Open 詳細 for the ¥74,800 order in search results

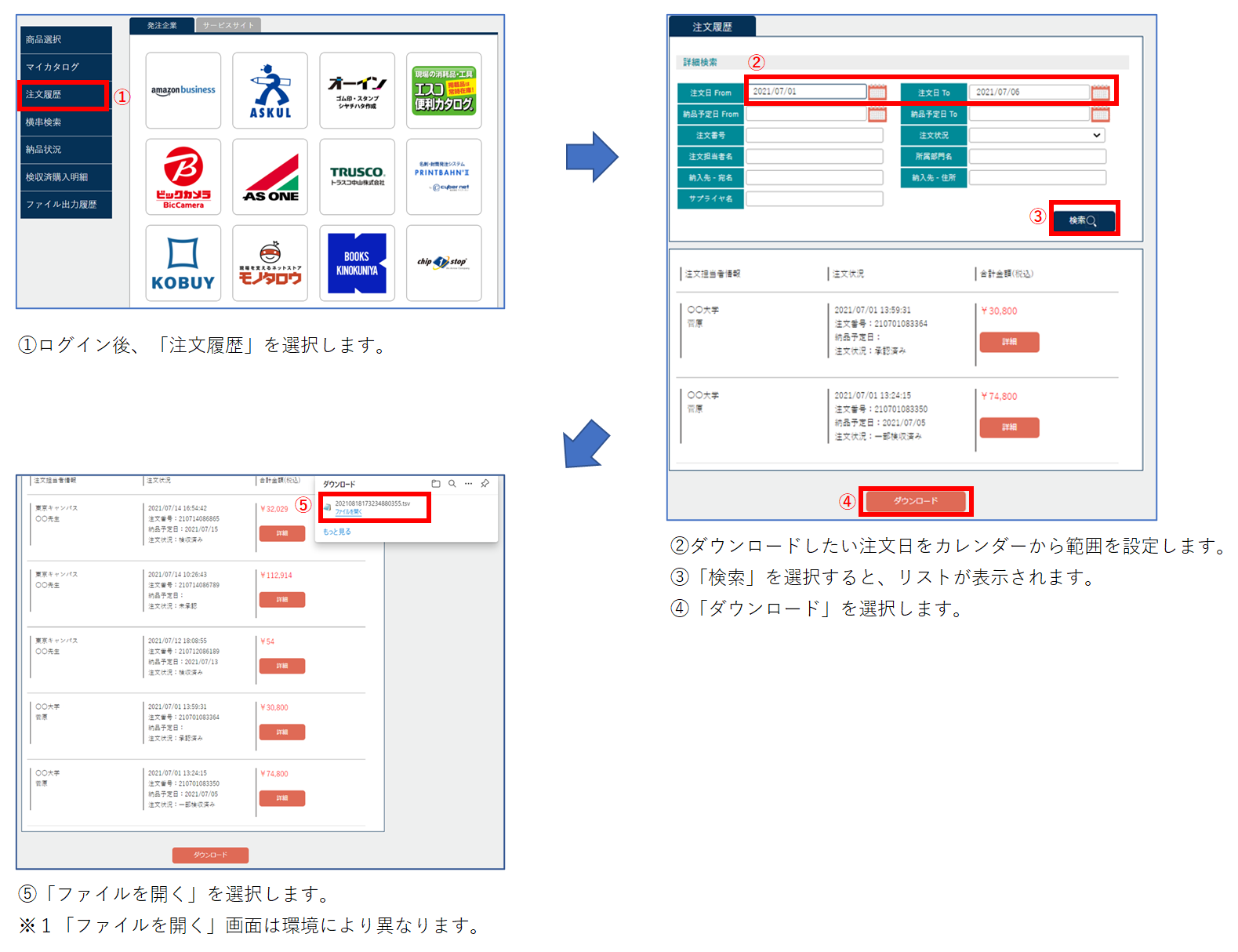click(x=1009, y=427)
